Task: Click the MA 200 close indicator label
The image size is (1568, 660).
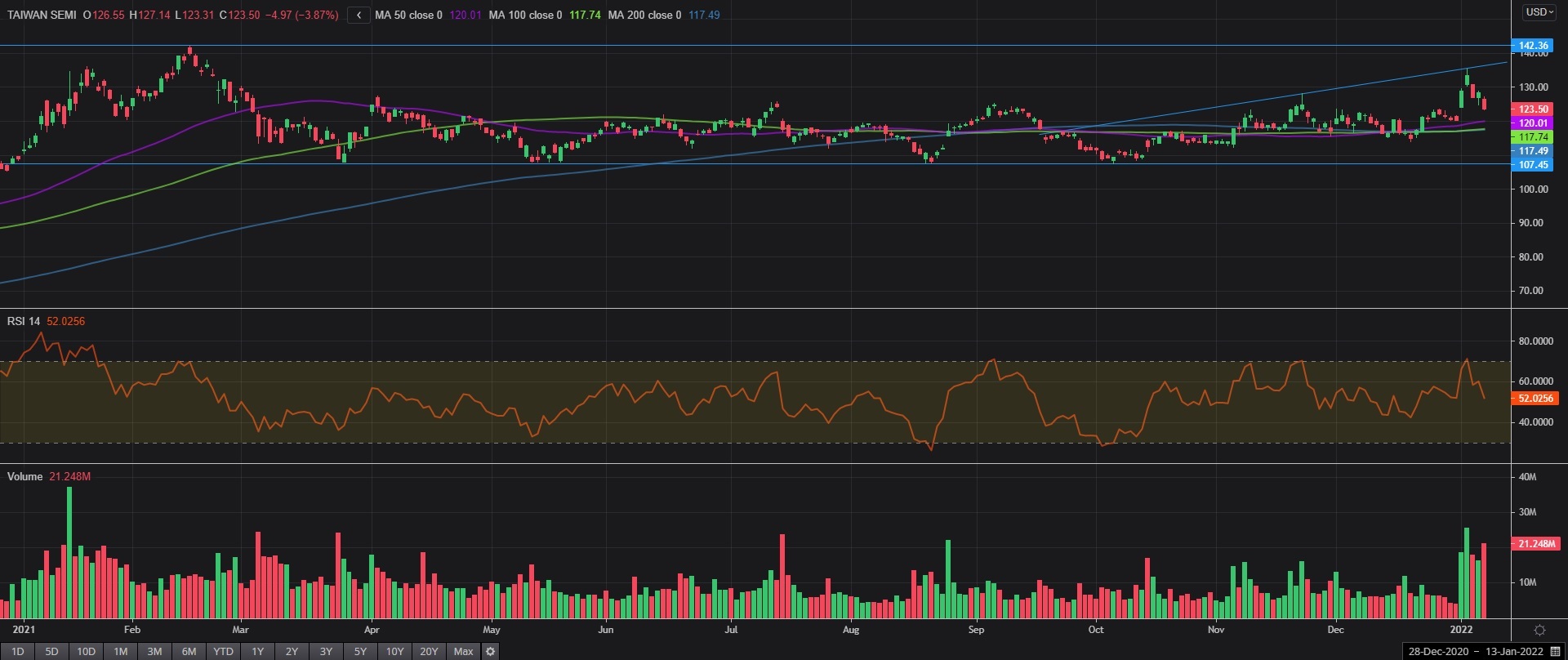Action: (x=644, y=15)
